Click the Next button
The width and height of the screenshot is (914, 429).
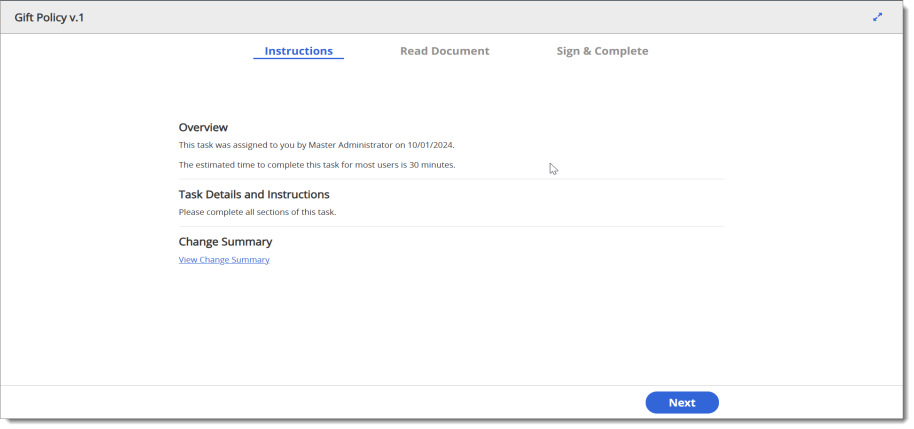click(682, 403)
